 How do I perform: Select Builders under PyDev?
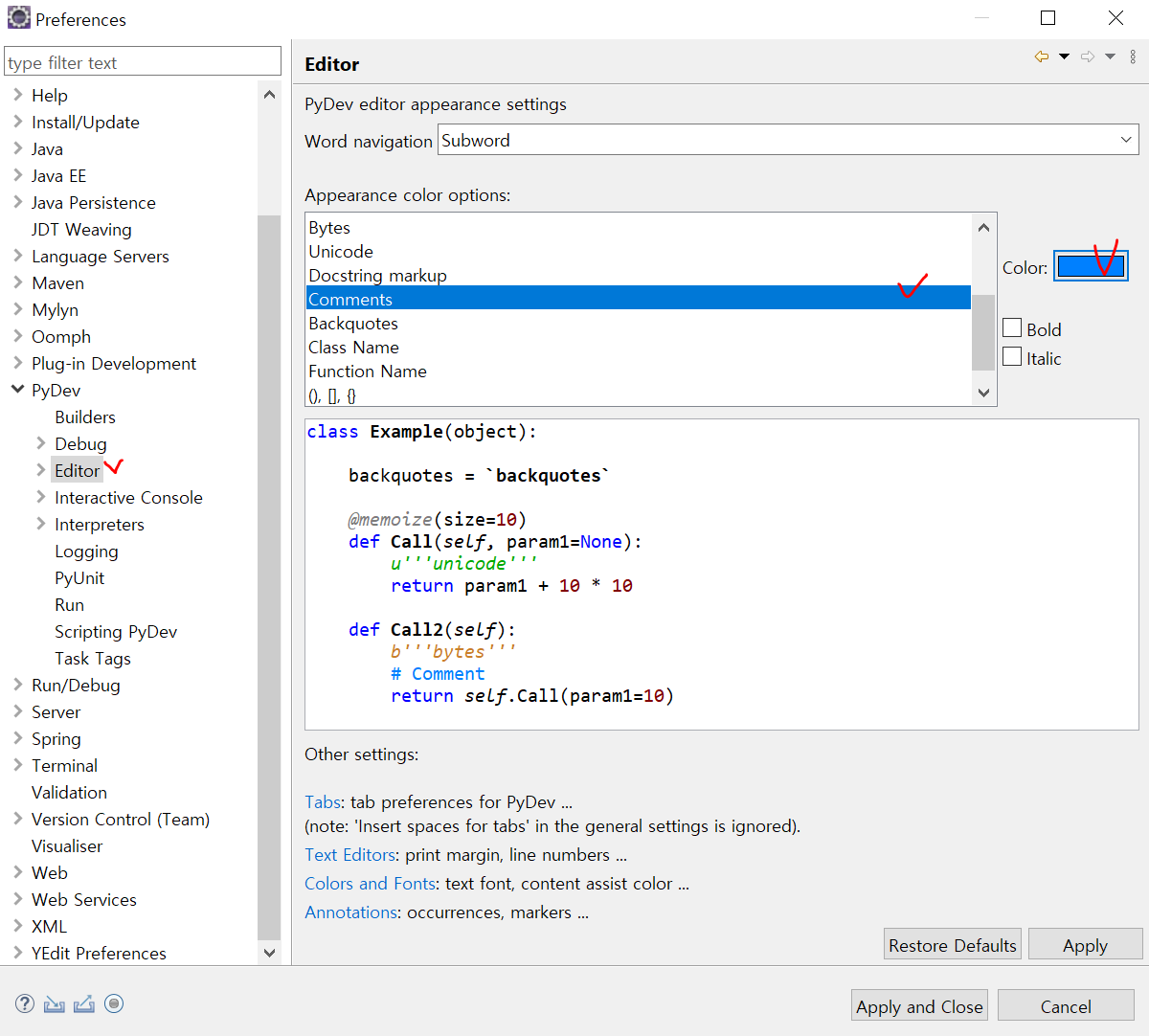(x=85, y=417)
